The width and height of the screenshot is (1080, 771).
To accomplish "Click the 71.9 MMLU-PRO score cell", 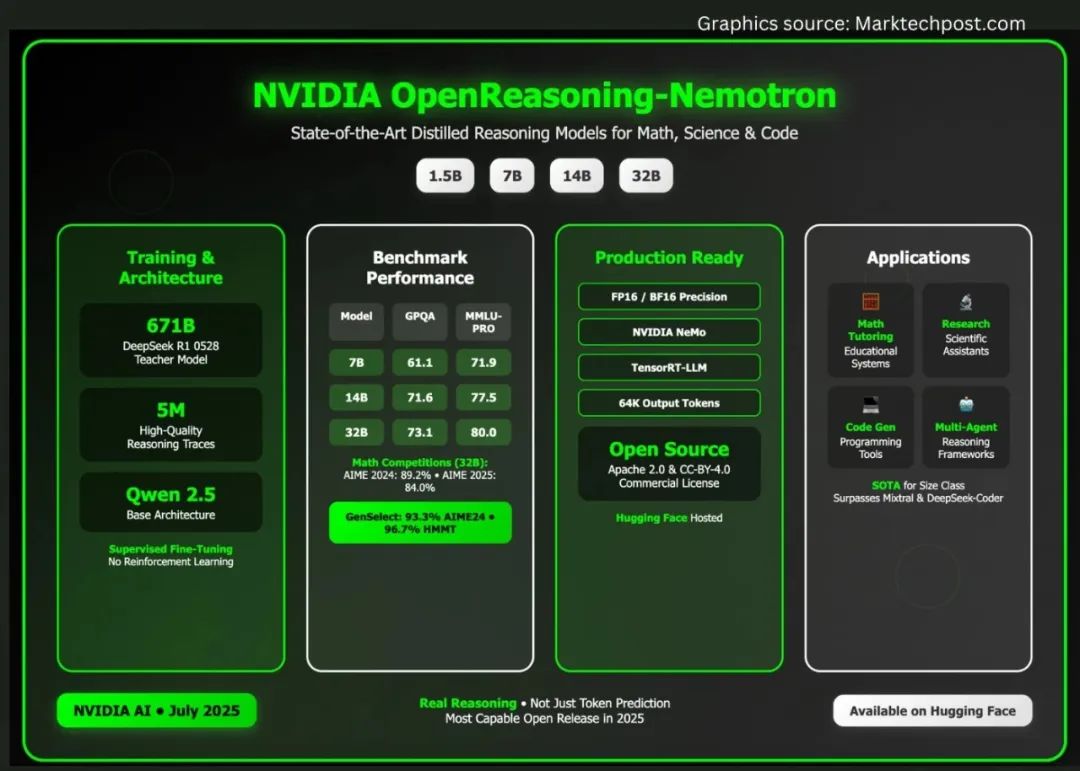I will pyautogui.click(x=483, y=362).
